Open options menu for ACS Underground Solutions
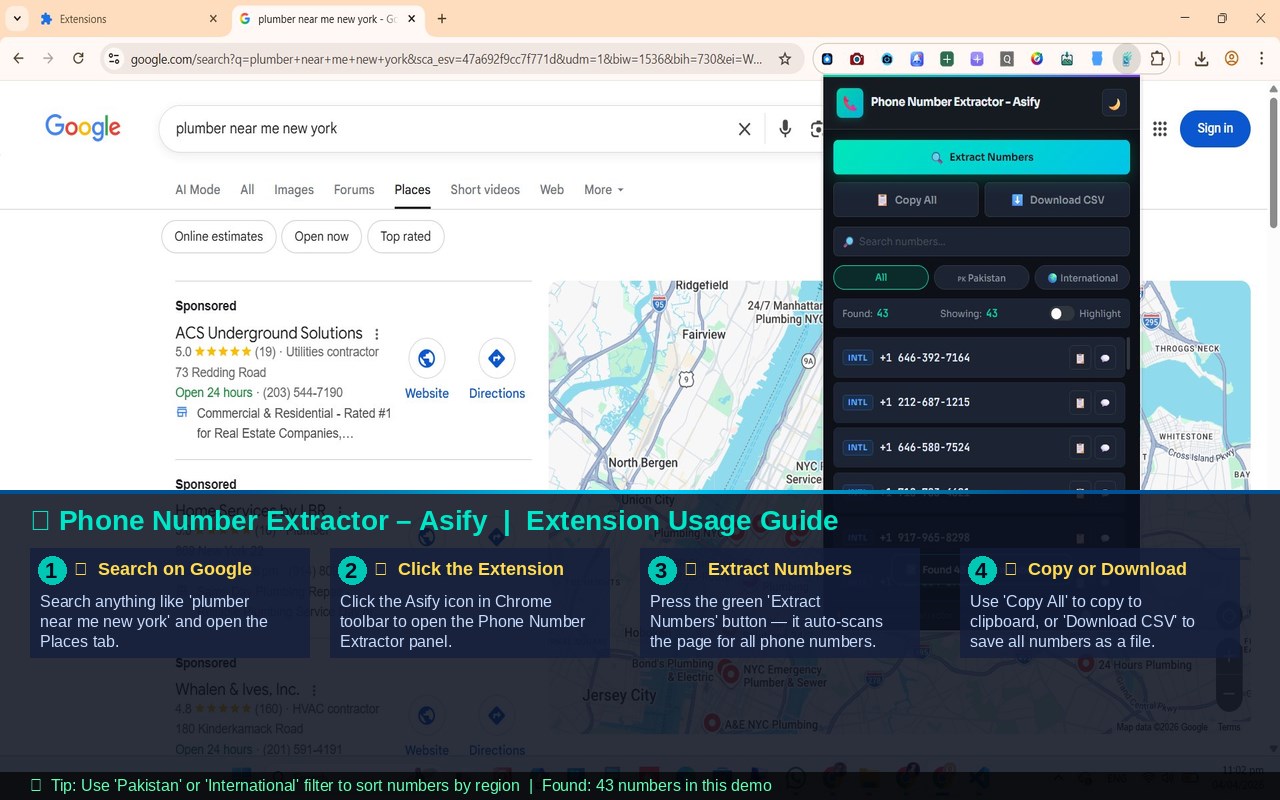1280x800 pixels. 377,334
